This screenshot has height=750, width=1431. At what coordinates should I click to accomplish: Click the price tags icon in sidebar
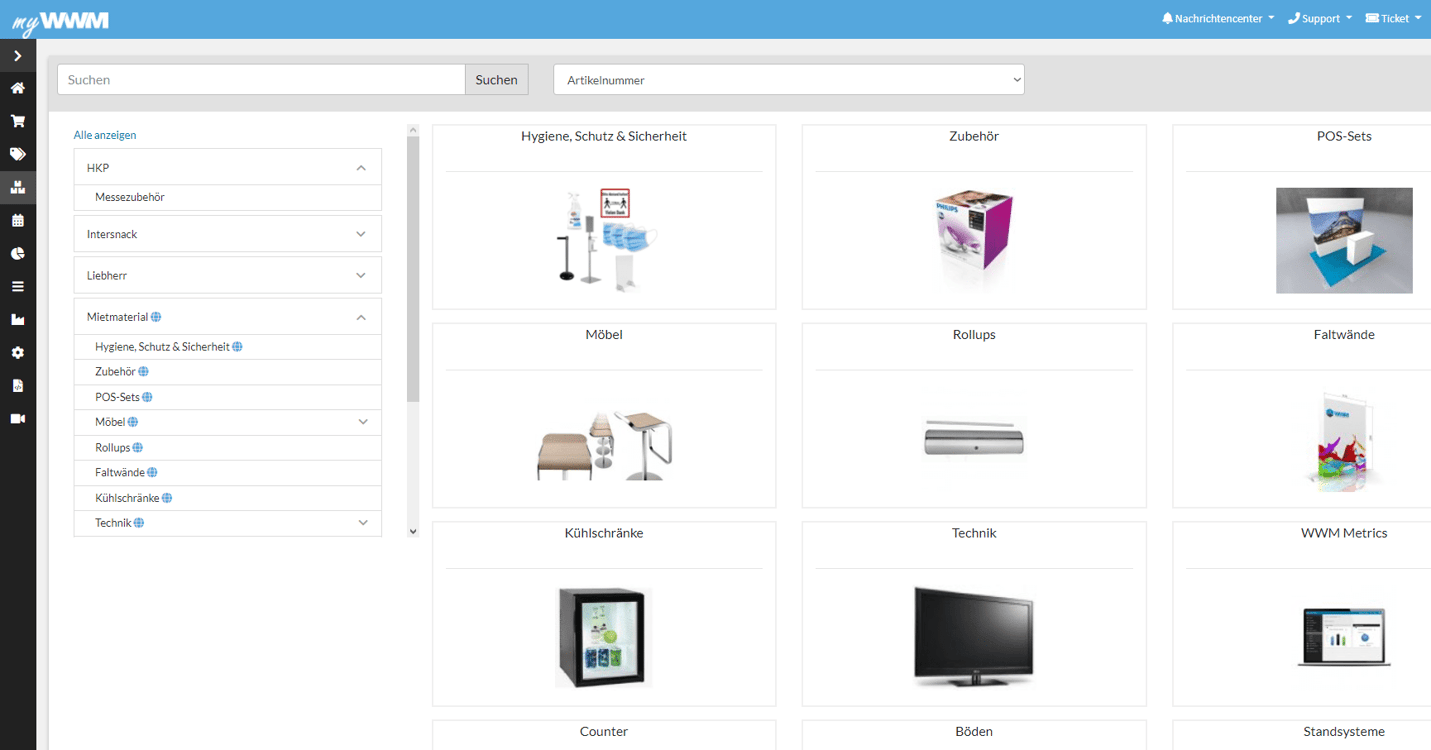pos(17,154)
